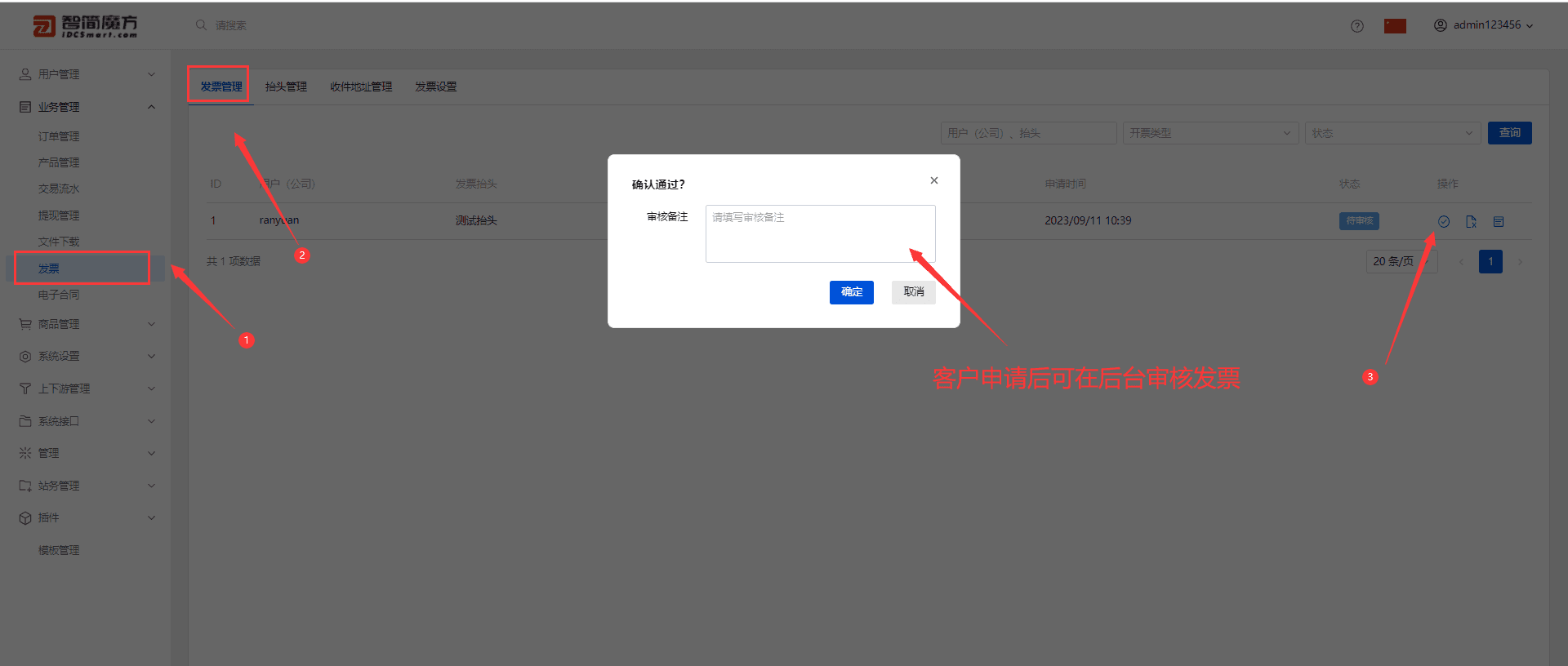Viewport: 1568px width, 666px height.
Task: Open 模板管理 in the sidebar
Action: [x=59, y=550]
